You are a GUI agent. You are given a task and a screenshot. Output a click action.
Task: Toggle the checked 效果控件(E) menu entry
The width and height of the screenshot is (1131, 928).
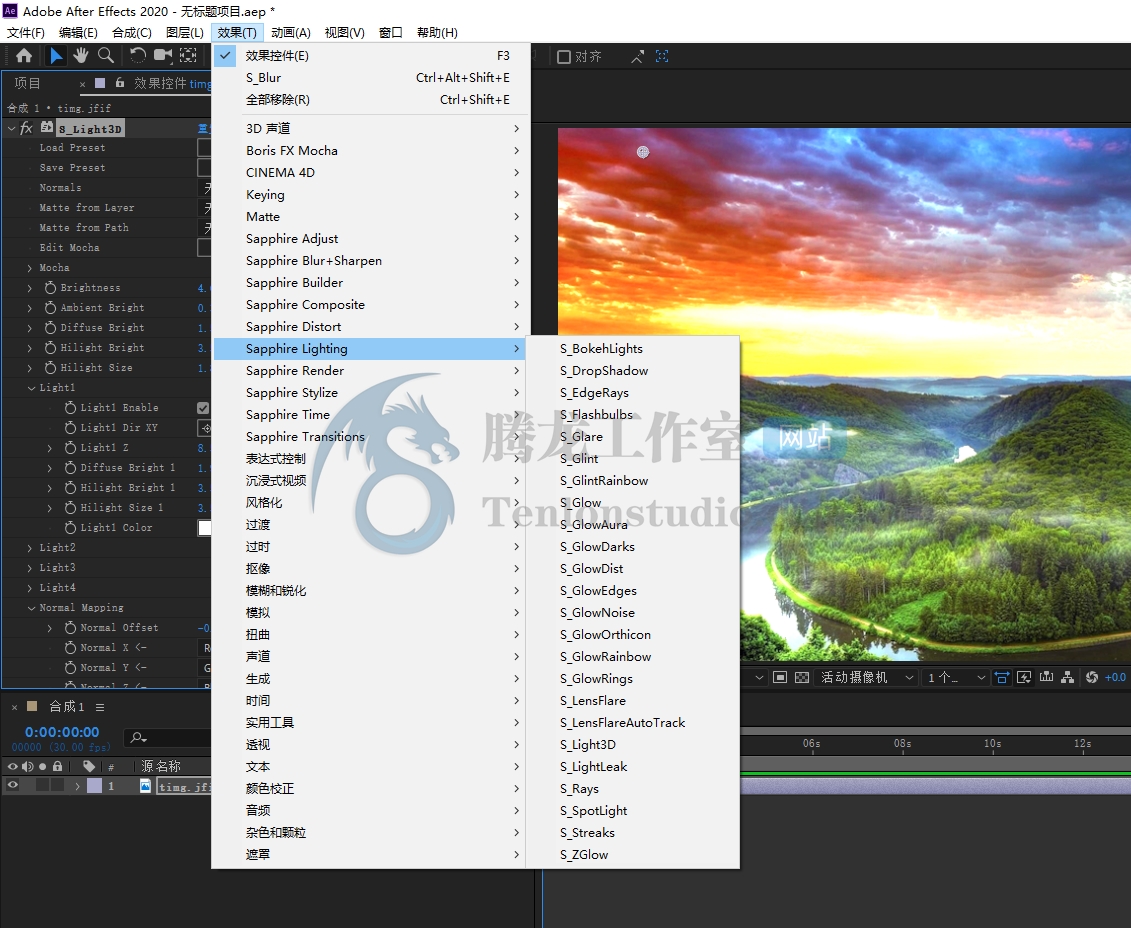coord(371,56)
